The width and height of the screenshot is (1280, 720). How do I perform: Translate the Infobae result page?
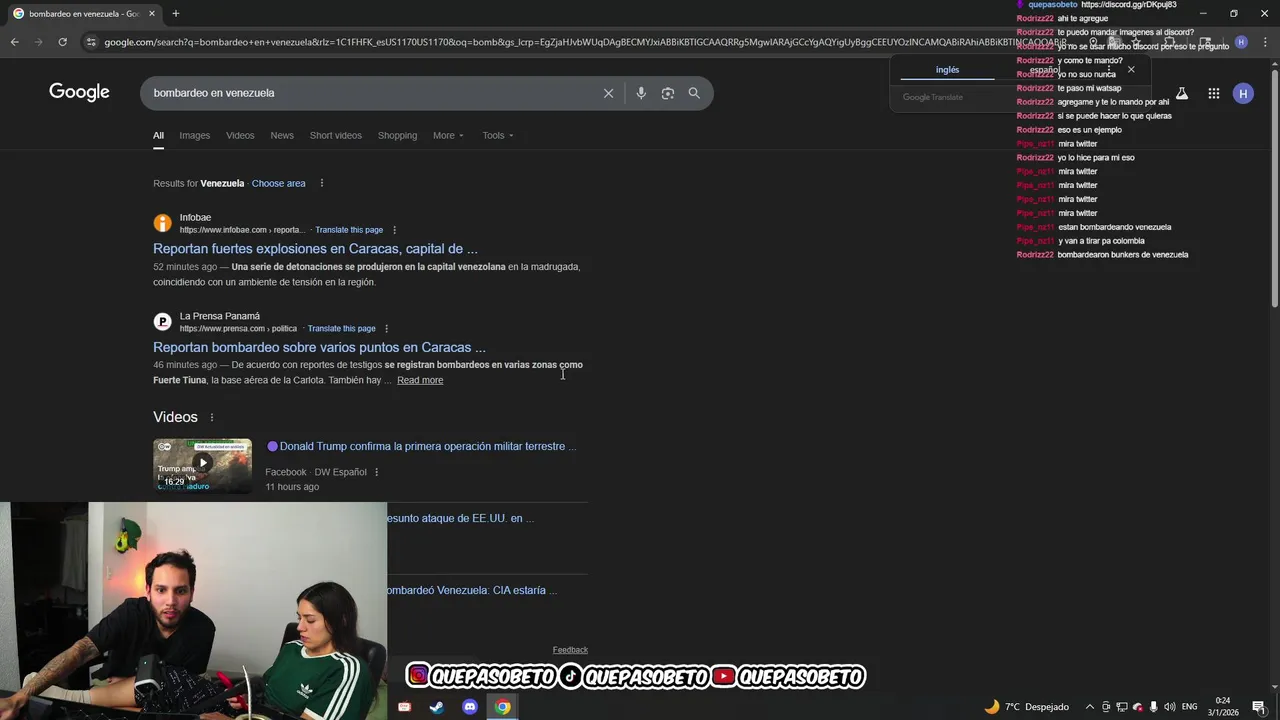click(349, 230)
